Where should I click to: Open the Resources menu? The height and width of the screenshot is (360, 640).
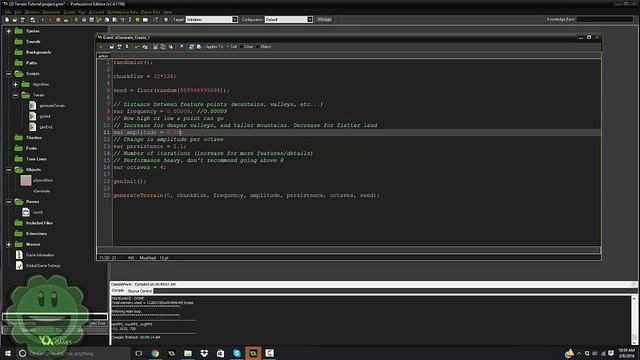(x=51, y=12)
